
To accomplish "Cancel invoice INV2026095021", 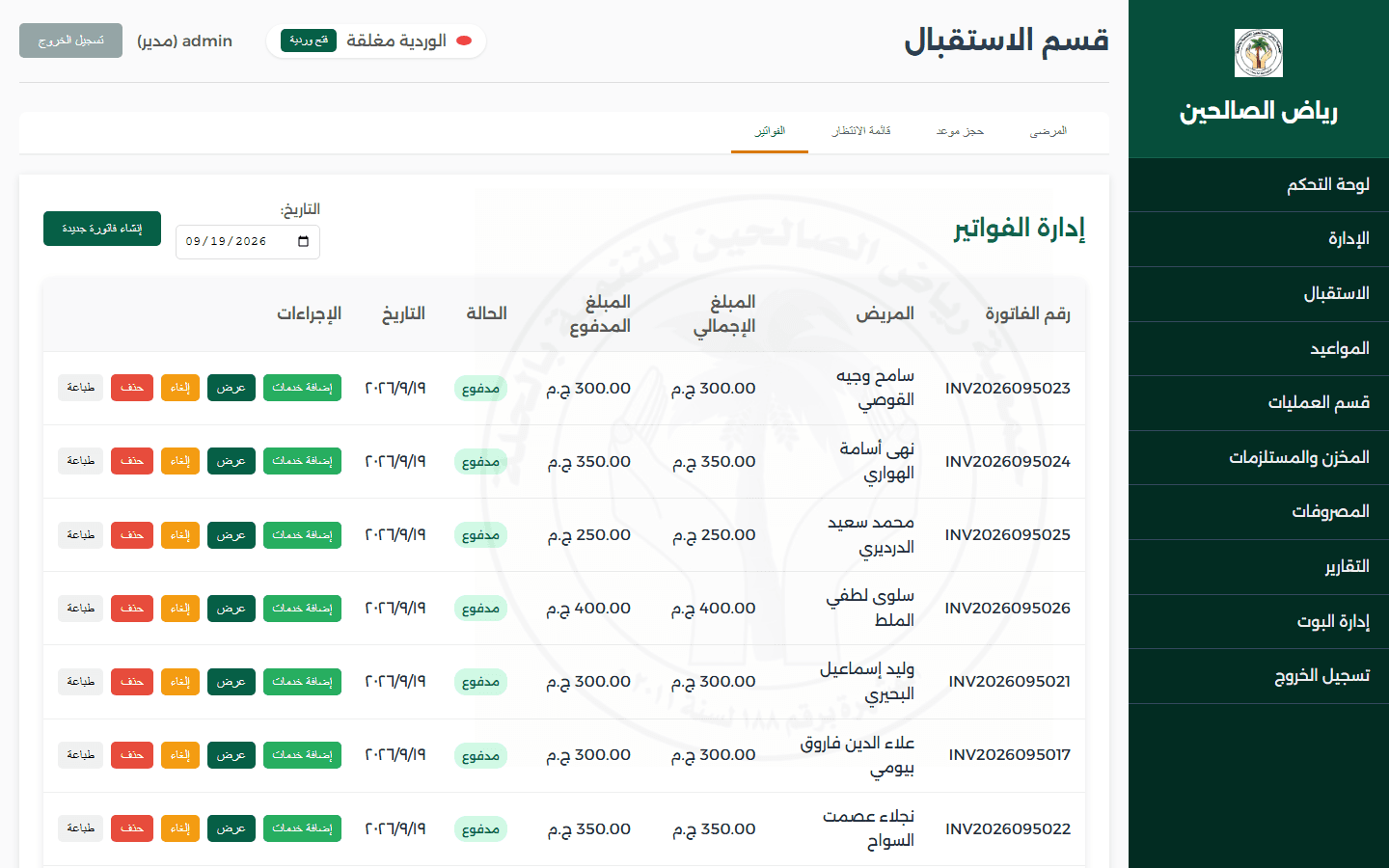I will click(180, 682).
